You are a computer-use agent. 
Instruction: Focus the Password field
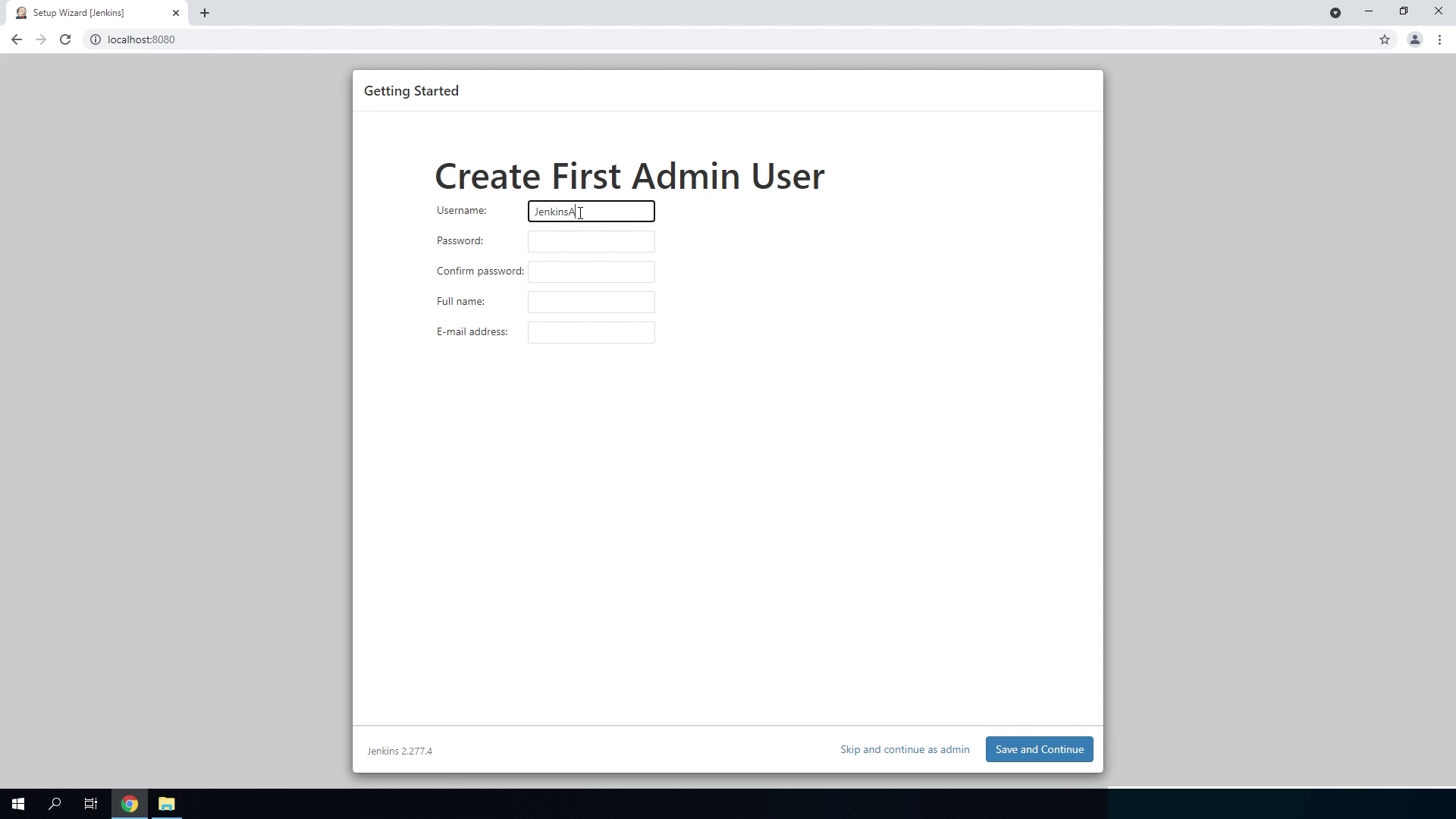pos(591,242)
